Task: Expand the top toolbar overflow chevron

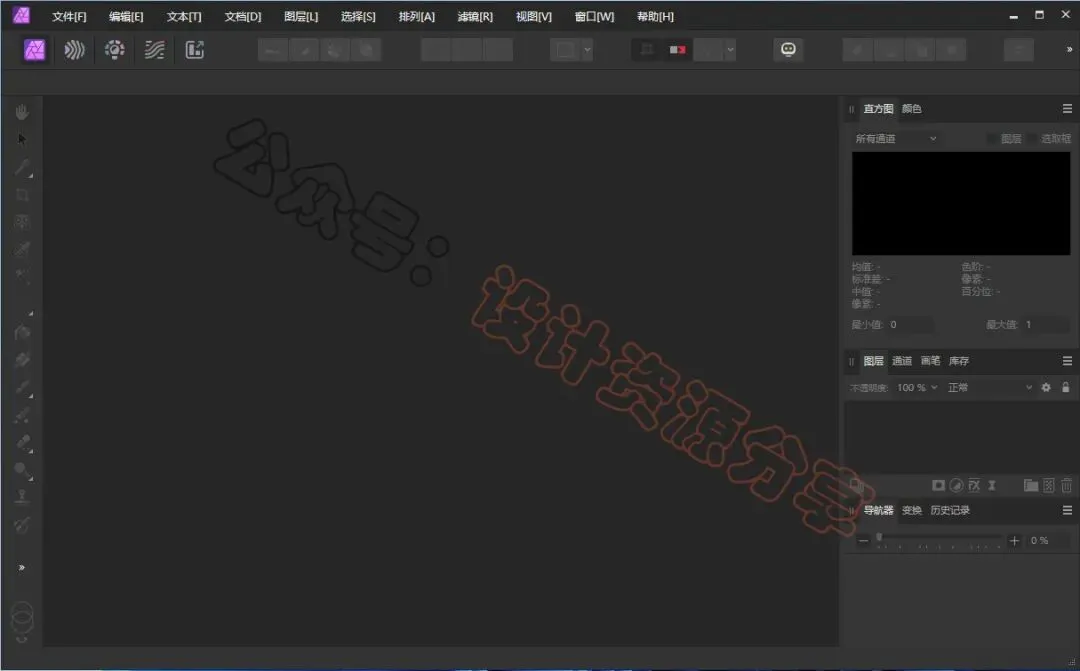Action: 1069,50
